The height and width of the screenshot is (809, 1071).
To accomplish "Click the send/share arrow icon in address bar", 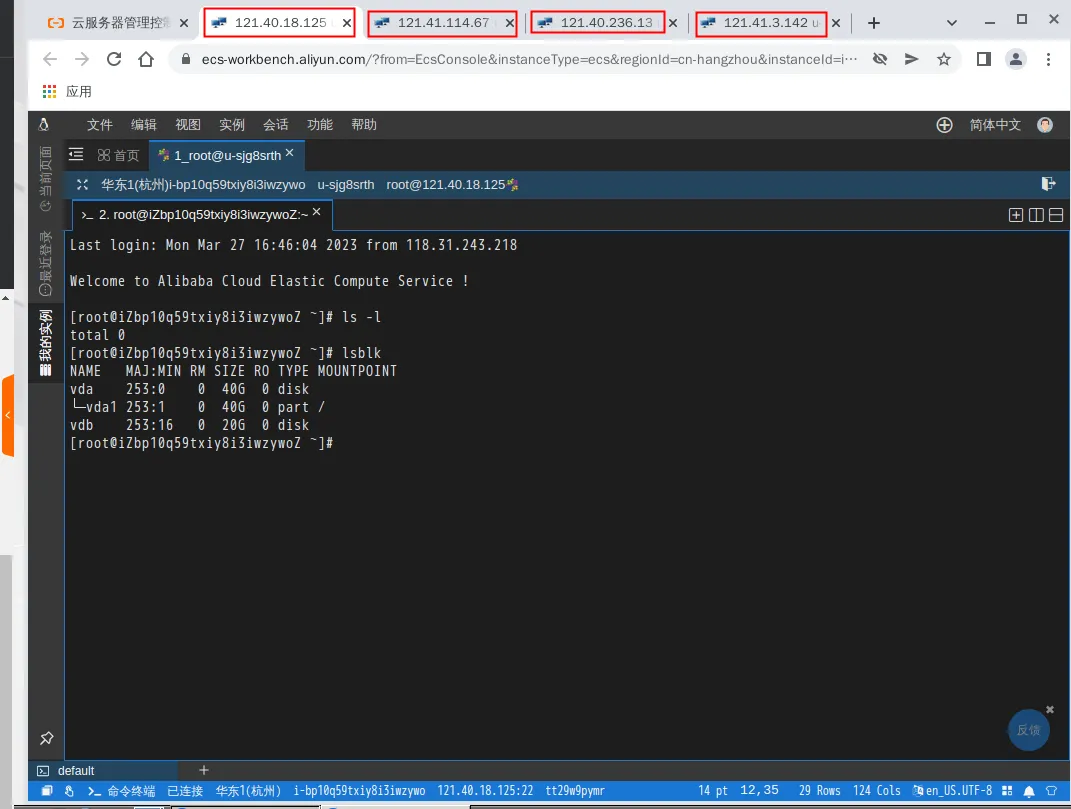I will pyautogui.click(x=911, y=59).
